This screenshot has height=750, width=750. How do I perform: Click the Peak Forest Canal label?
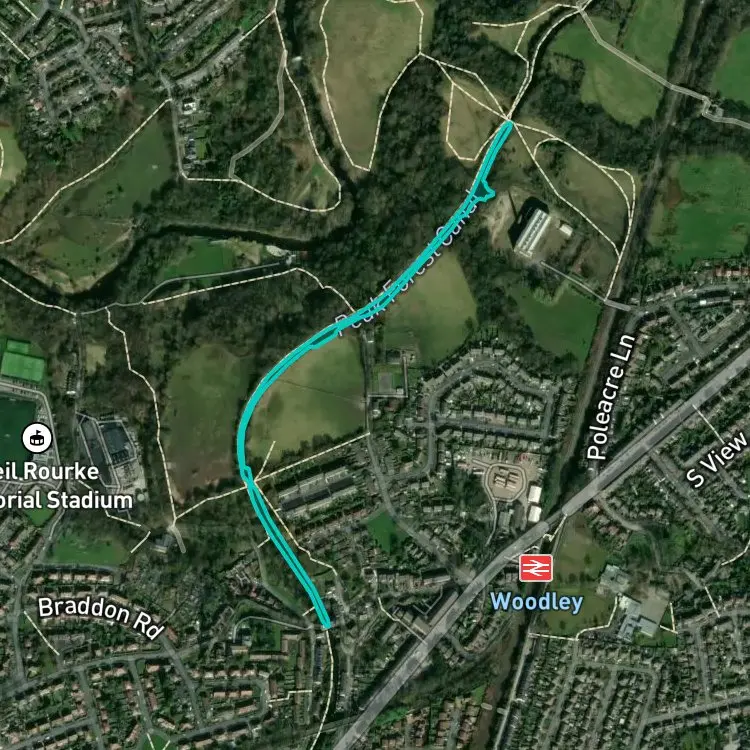click(407, 268)
